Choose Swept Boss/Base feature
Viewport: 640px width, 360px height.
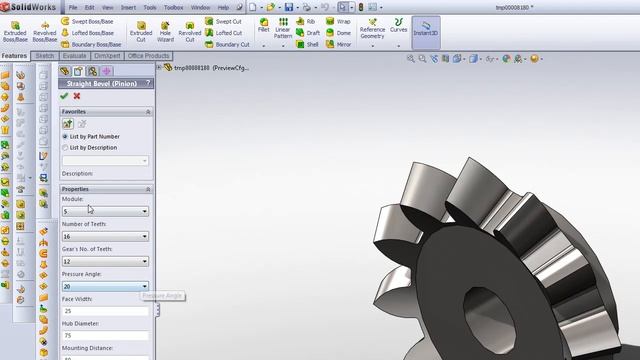88,21
